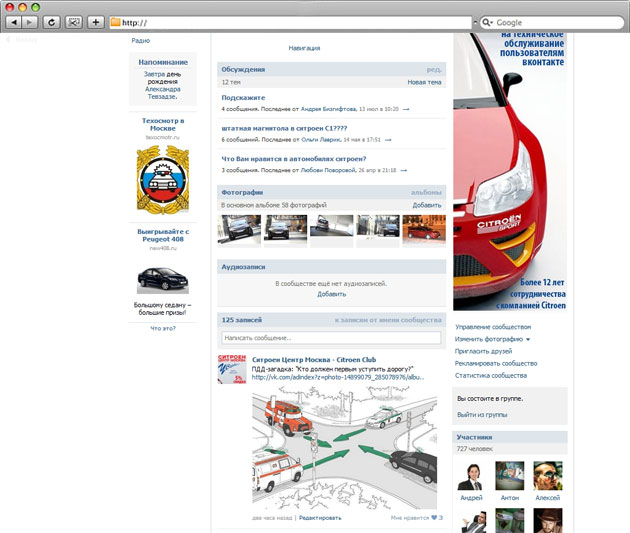630x533 pixels.
Task: Click Добавить link under audio section
Action: point(331,294)
